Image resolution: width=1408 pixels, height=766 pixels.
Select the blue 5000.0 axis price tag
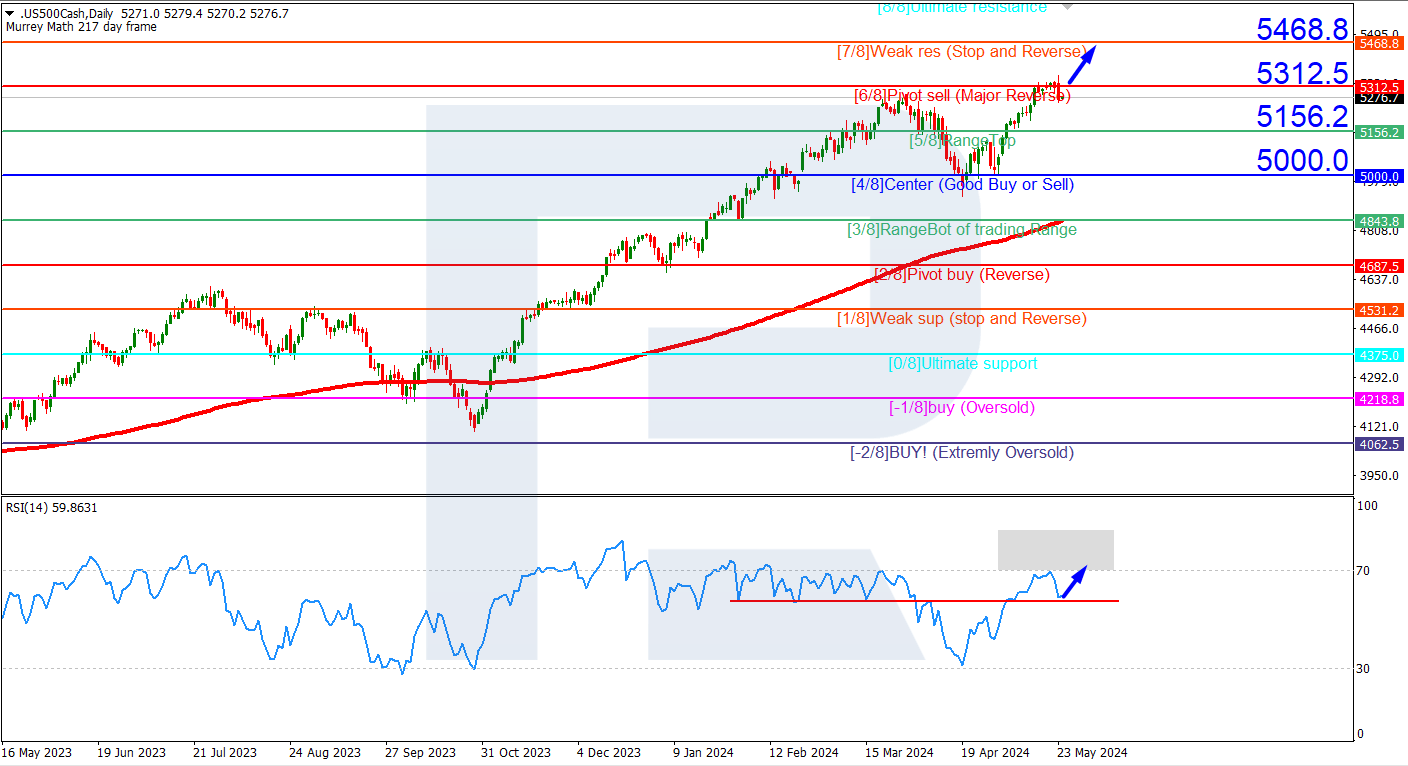coord(1379,176)
